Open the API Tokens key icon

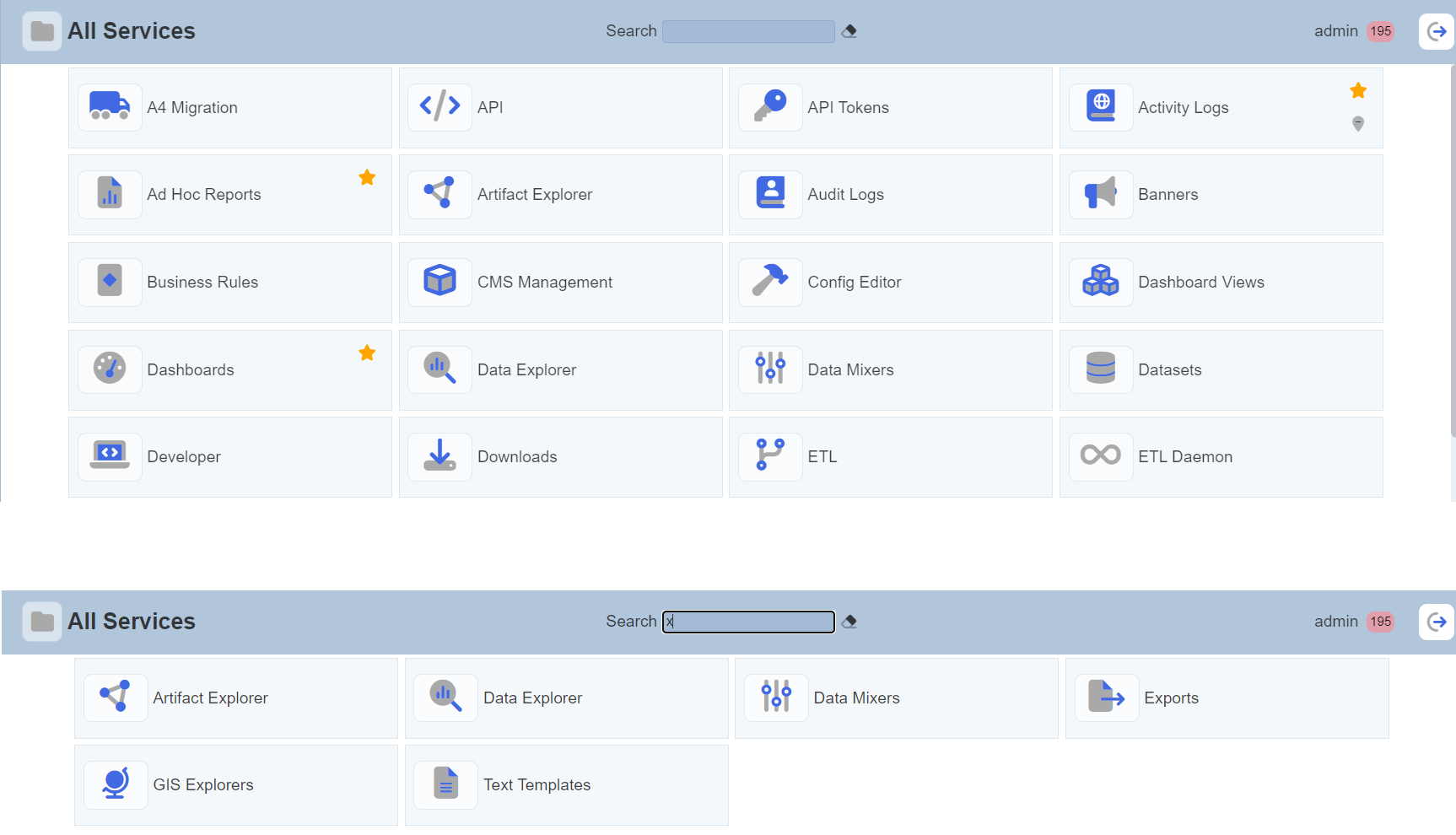pos(770,107)
